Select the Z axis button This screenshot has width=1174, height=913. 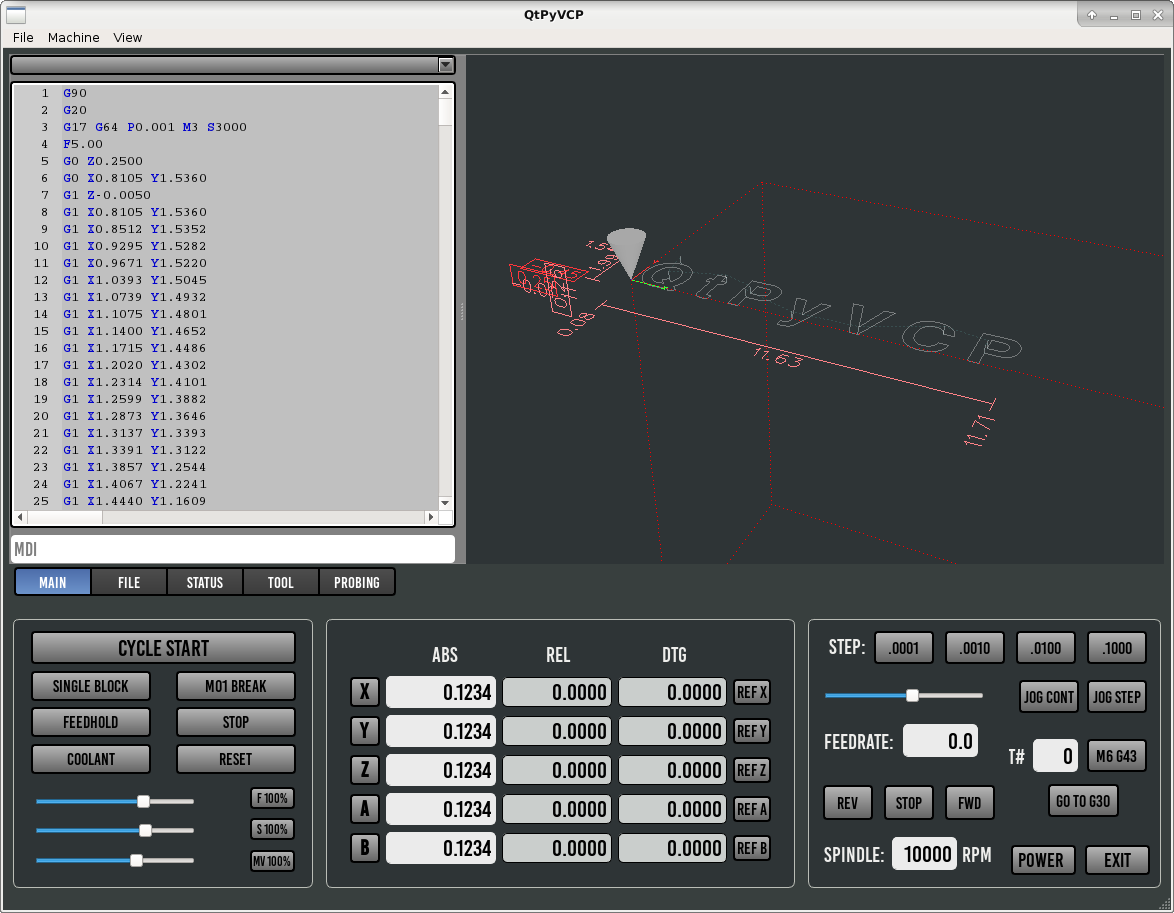tap(365, 769)
